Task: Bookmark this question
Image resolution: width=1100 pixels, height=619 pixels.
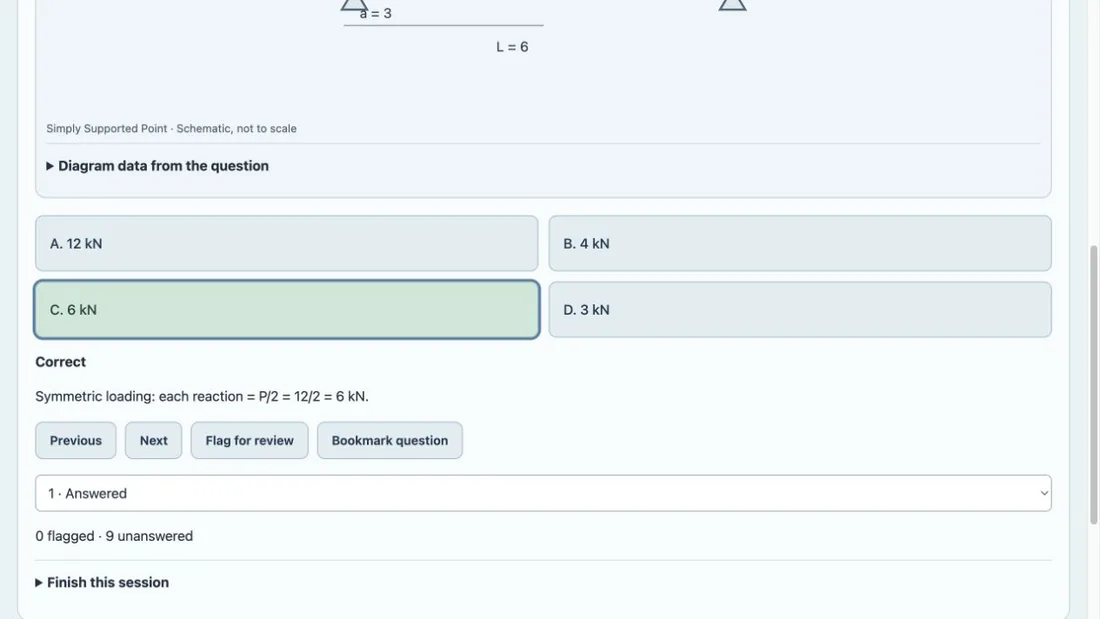Action: pos(389,441)
